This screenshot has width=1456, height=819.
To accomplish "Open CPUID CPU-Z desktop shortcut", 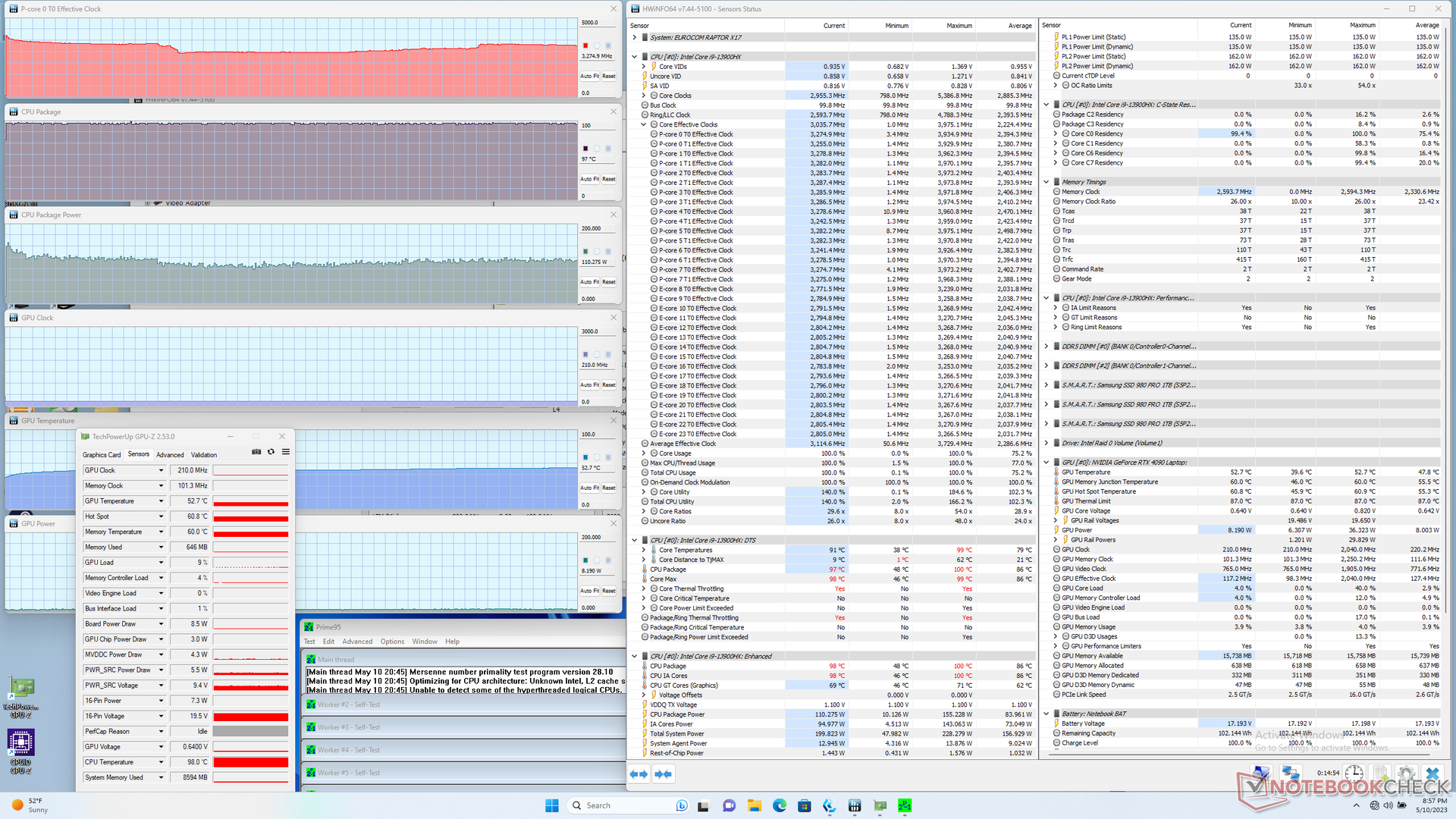I will tap(20, 752).
